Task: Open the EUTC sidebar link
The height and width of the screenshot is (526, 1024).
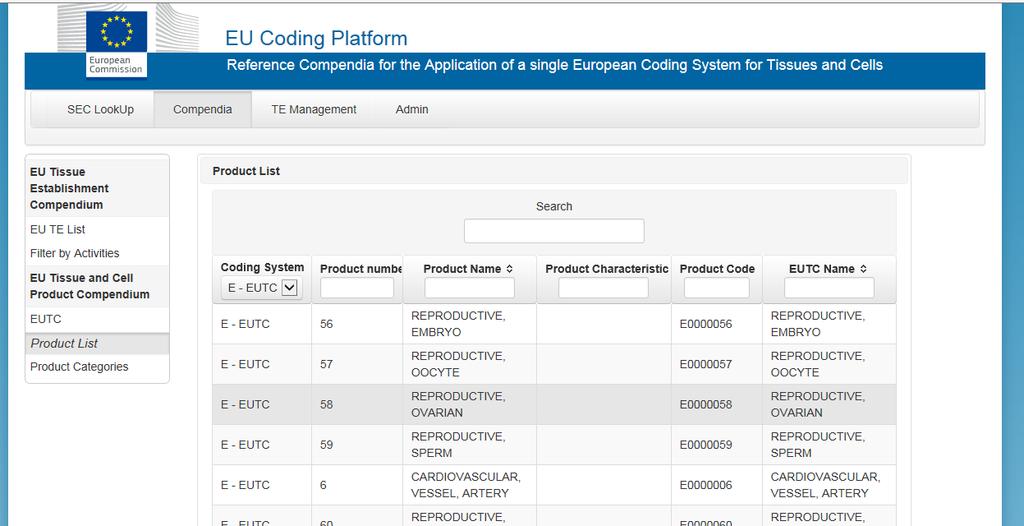Action: 46,320
